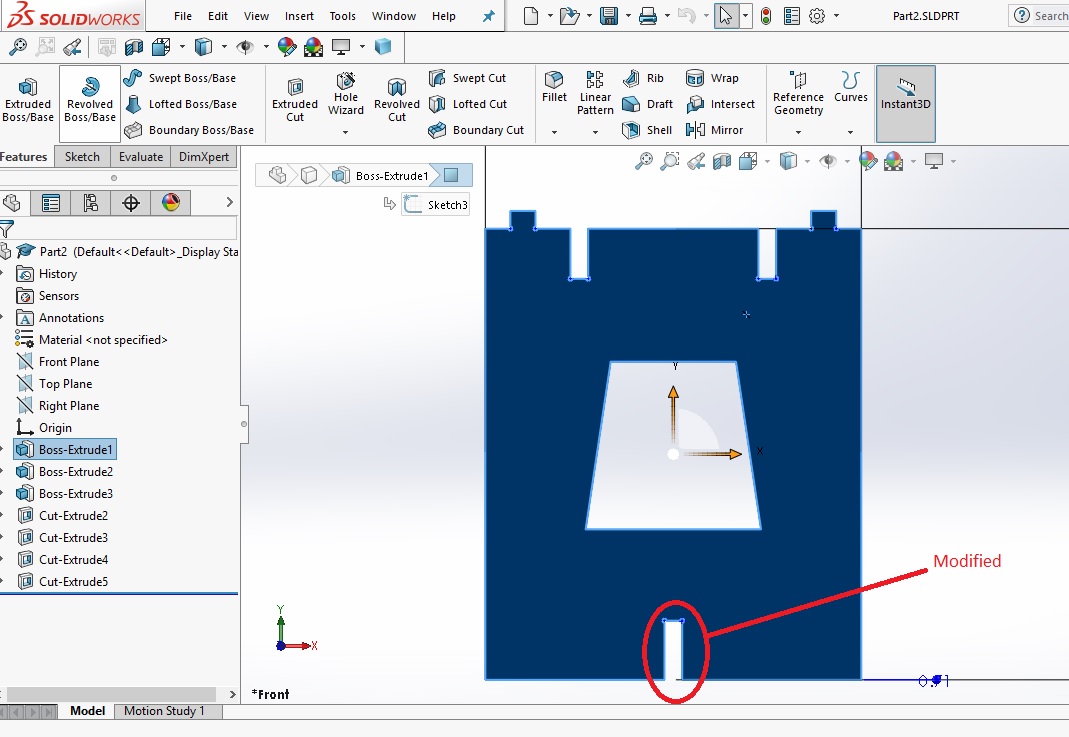Click the Print icon
The height and width of the screenshot is (737, 1069).
tap(648, 16)
